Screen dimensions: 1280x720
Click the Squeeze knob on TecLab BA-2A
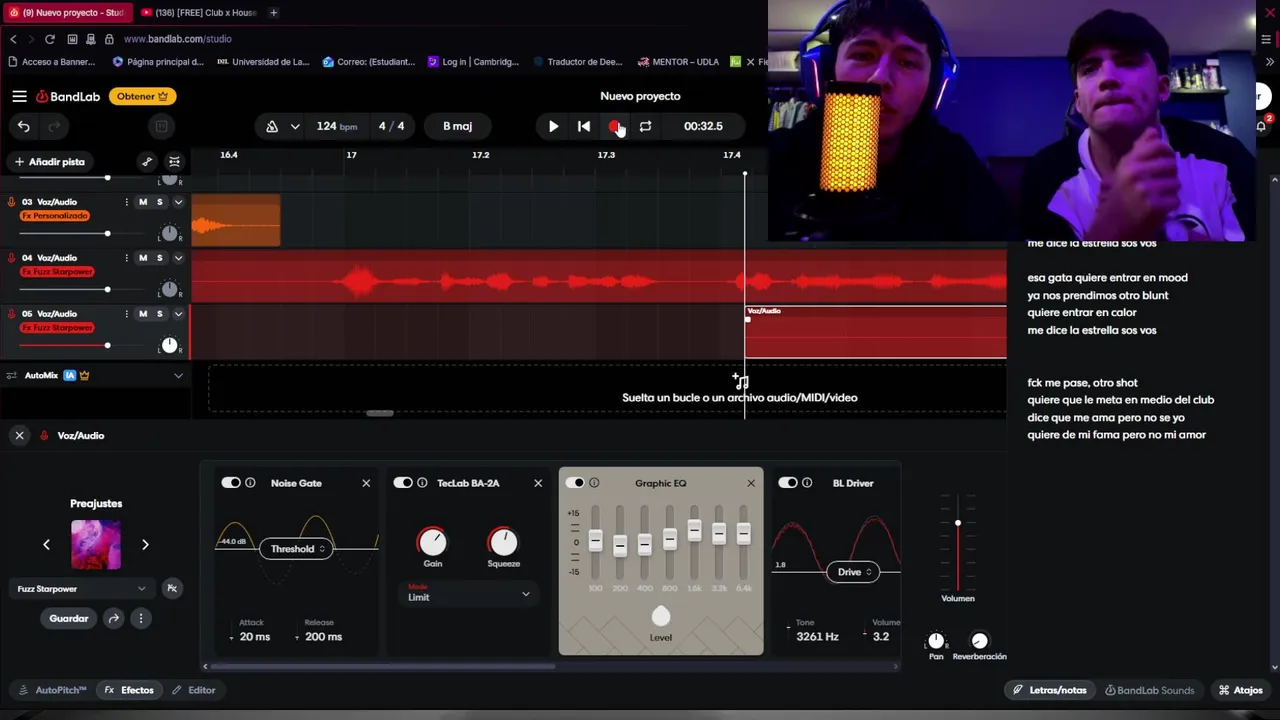(503, 542)
